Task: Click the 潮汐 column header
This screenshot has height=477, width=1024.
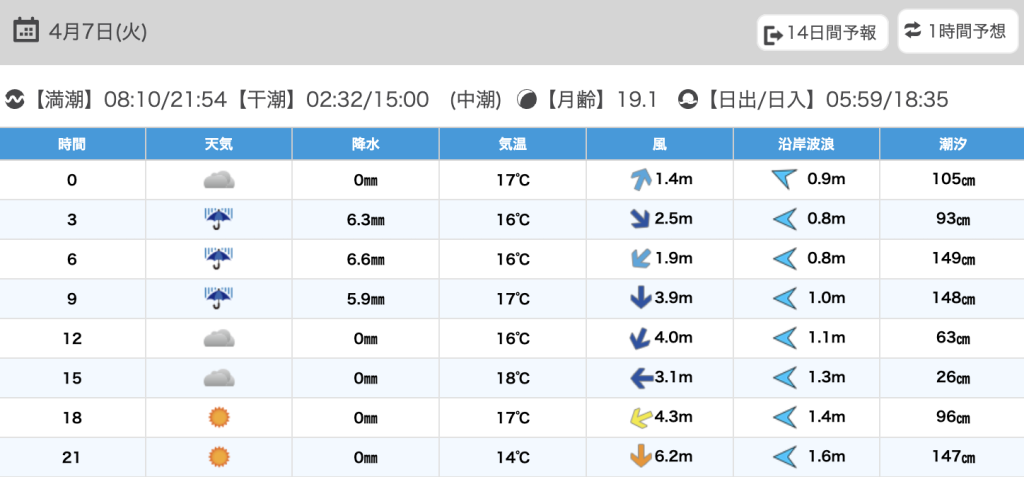Action: tap(951, 144)
